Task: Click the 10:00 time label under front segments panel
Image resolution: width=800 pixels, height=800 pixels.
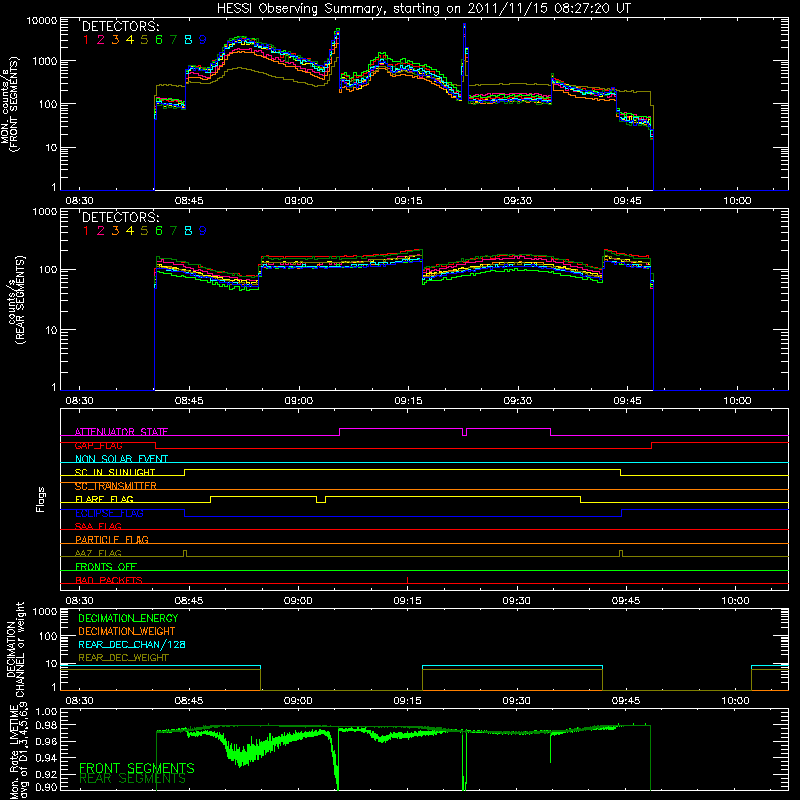Action: pos(737,201)
